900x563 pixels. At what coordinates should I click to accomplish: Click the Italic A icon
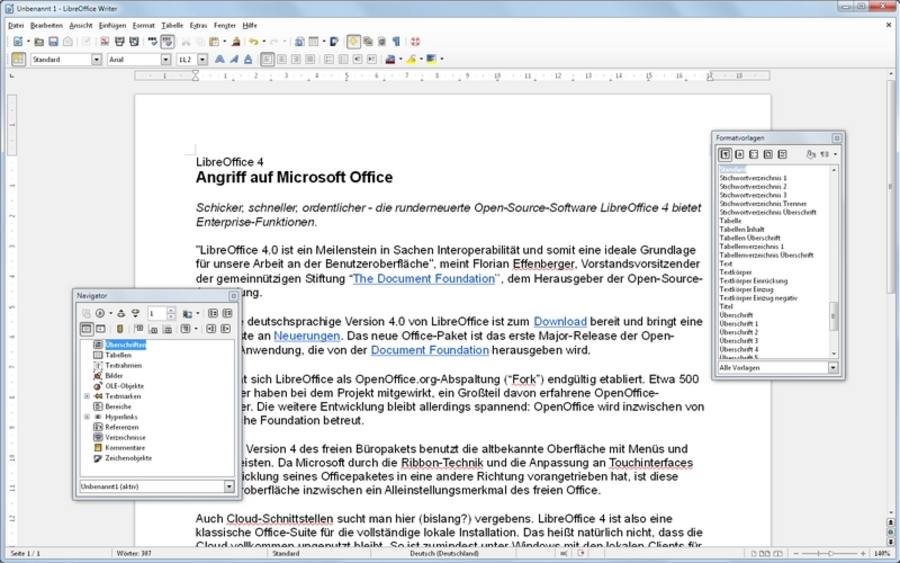click(x=234, y=59)
